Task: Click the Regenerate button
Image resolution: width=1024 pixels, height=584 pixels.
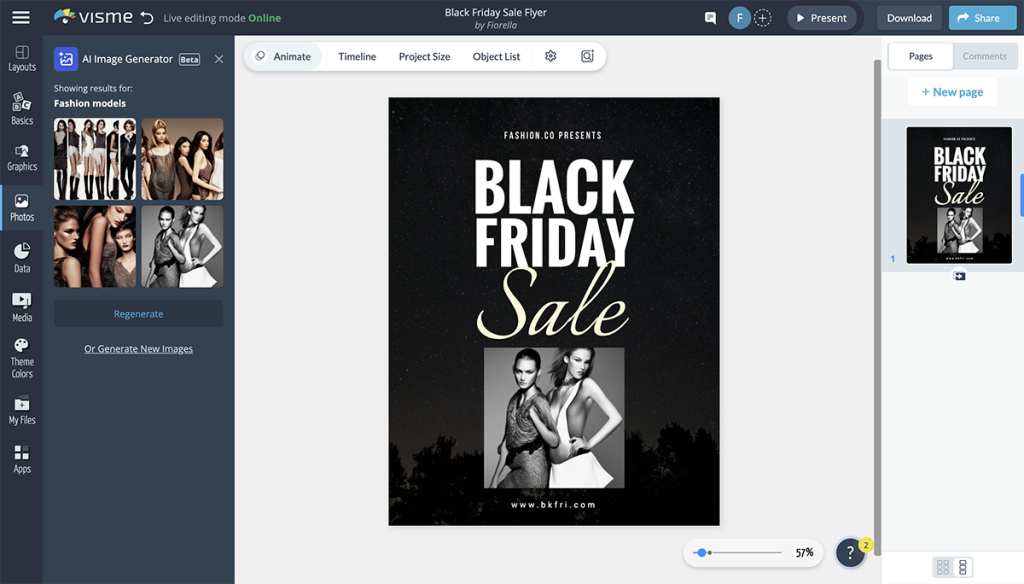Action: pos(139,313)
